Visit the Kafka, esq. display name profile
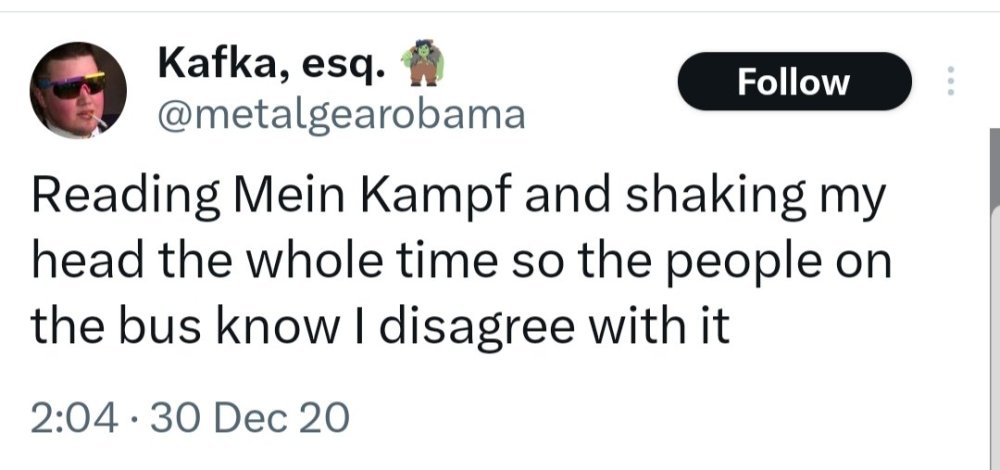1000x470 pixels. [272, 66]
